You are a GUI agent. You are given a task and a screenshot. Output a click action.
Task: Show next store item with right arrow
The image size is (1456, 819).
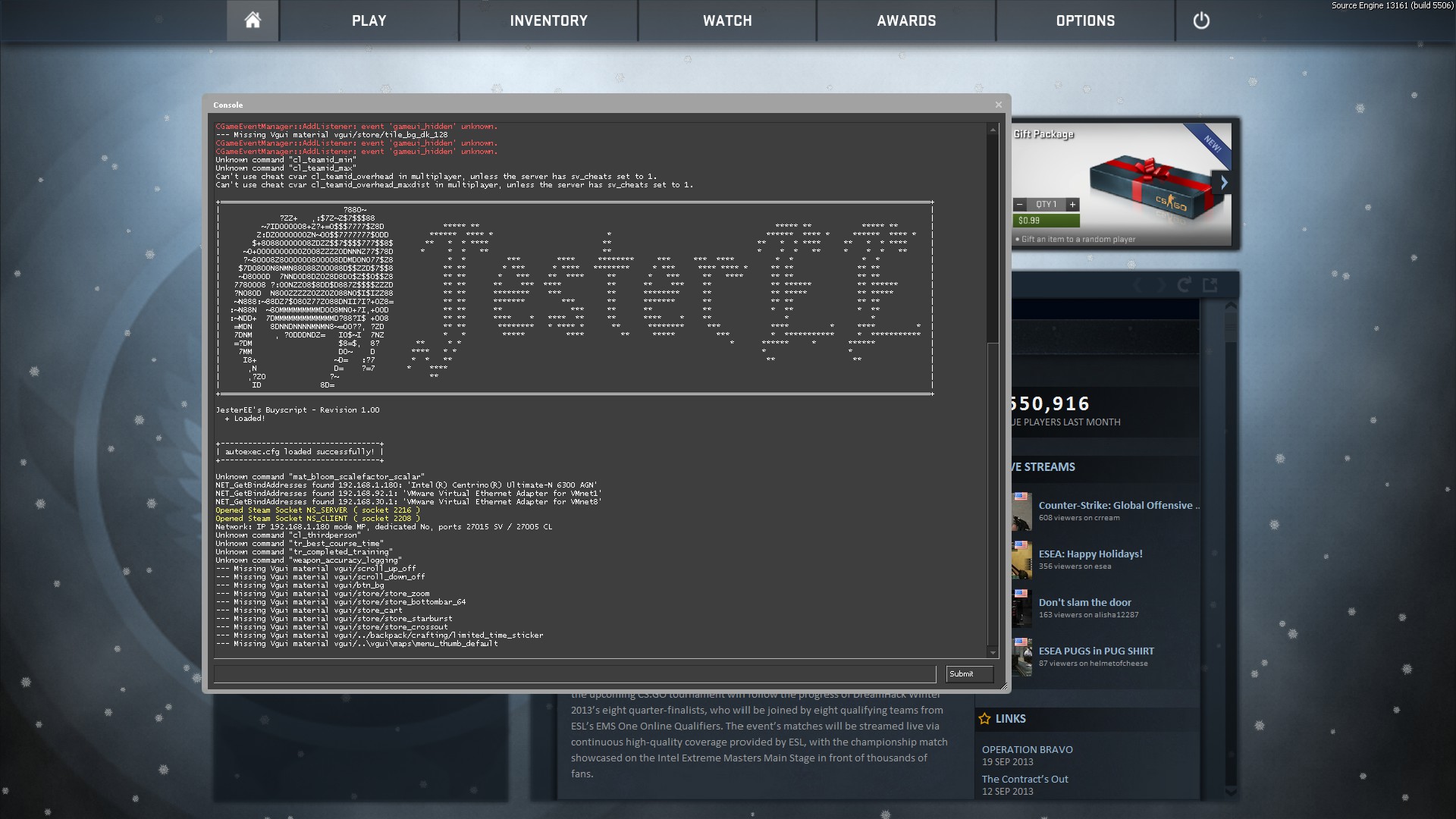[x=1223, y=183]
